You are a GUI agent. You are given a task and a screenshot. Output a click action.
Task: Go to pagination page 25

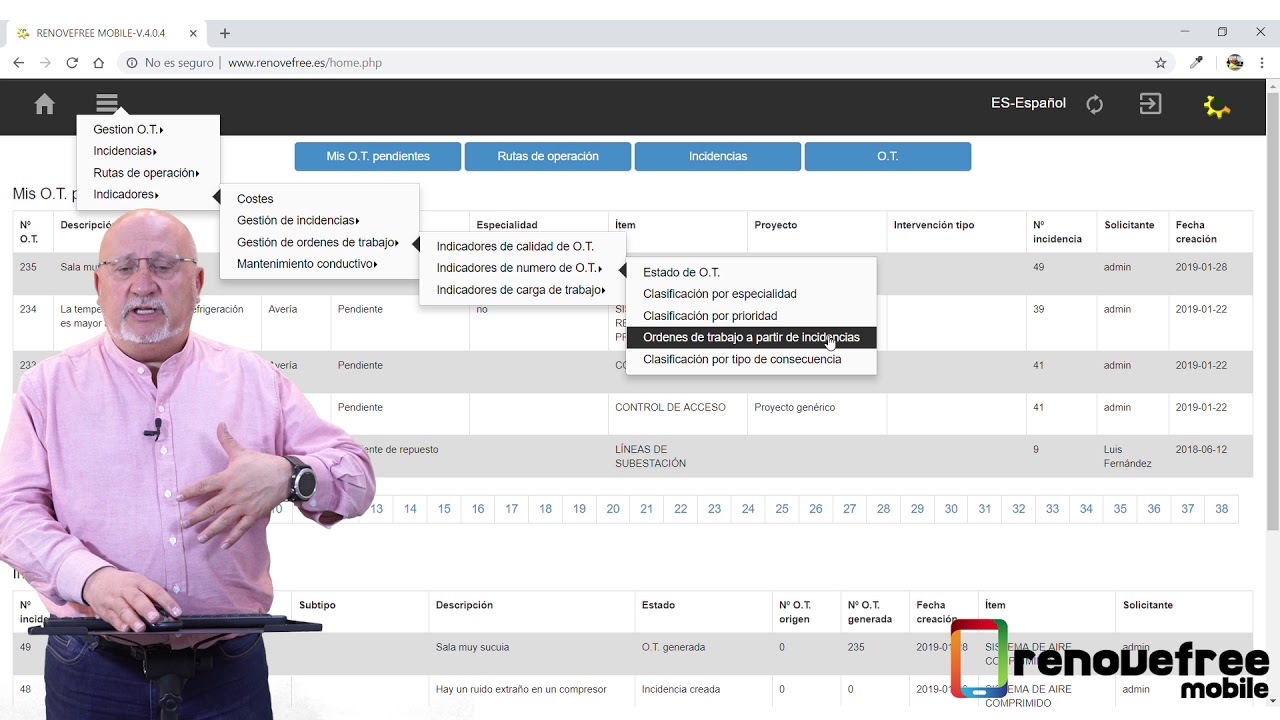coord(782,509)
